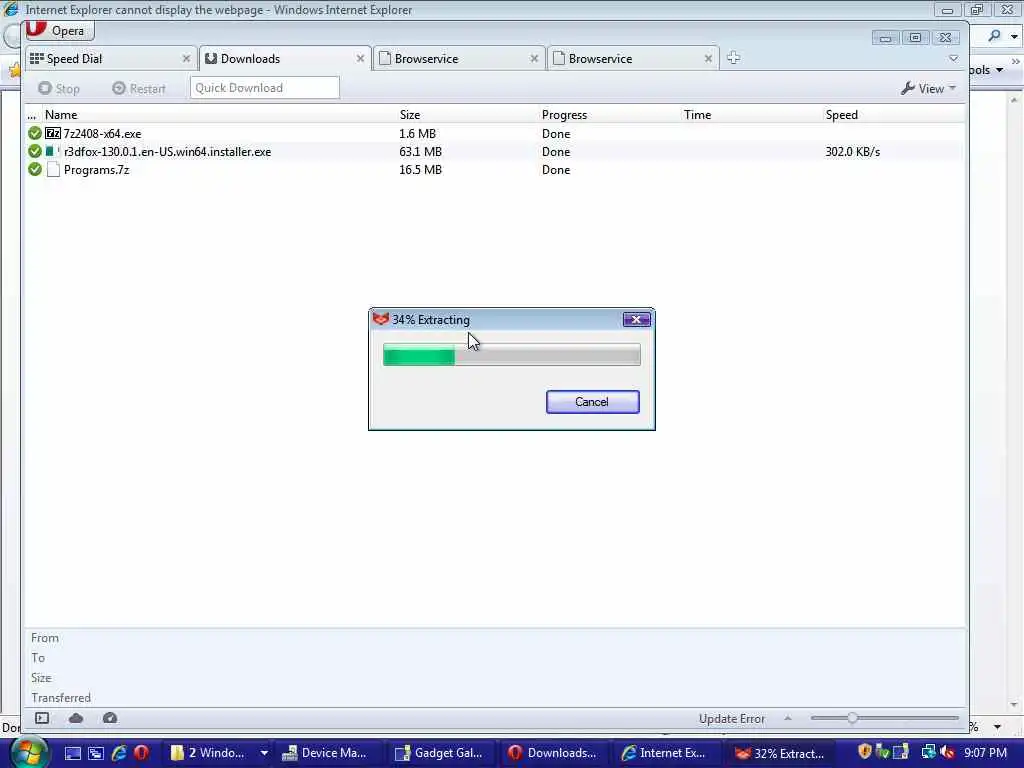1024x768 pixels.
Task: Toggle Opera Turbo speedometer icon
Action: coord(110,718)
